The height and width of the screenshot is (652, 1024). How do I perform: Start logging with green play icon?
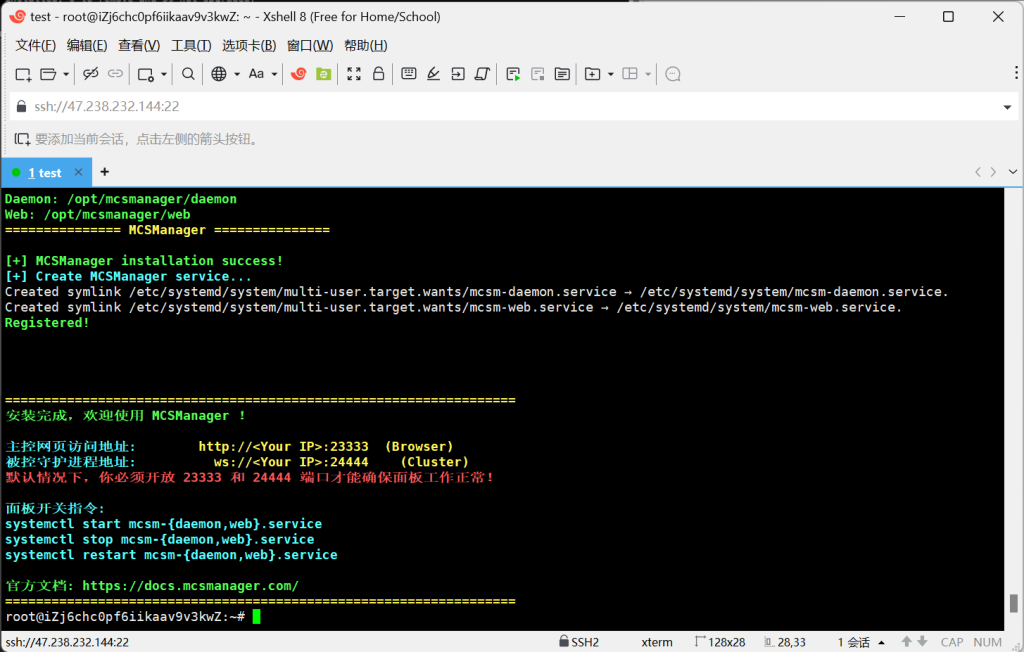coord(513,74)
